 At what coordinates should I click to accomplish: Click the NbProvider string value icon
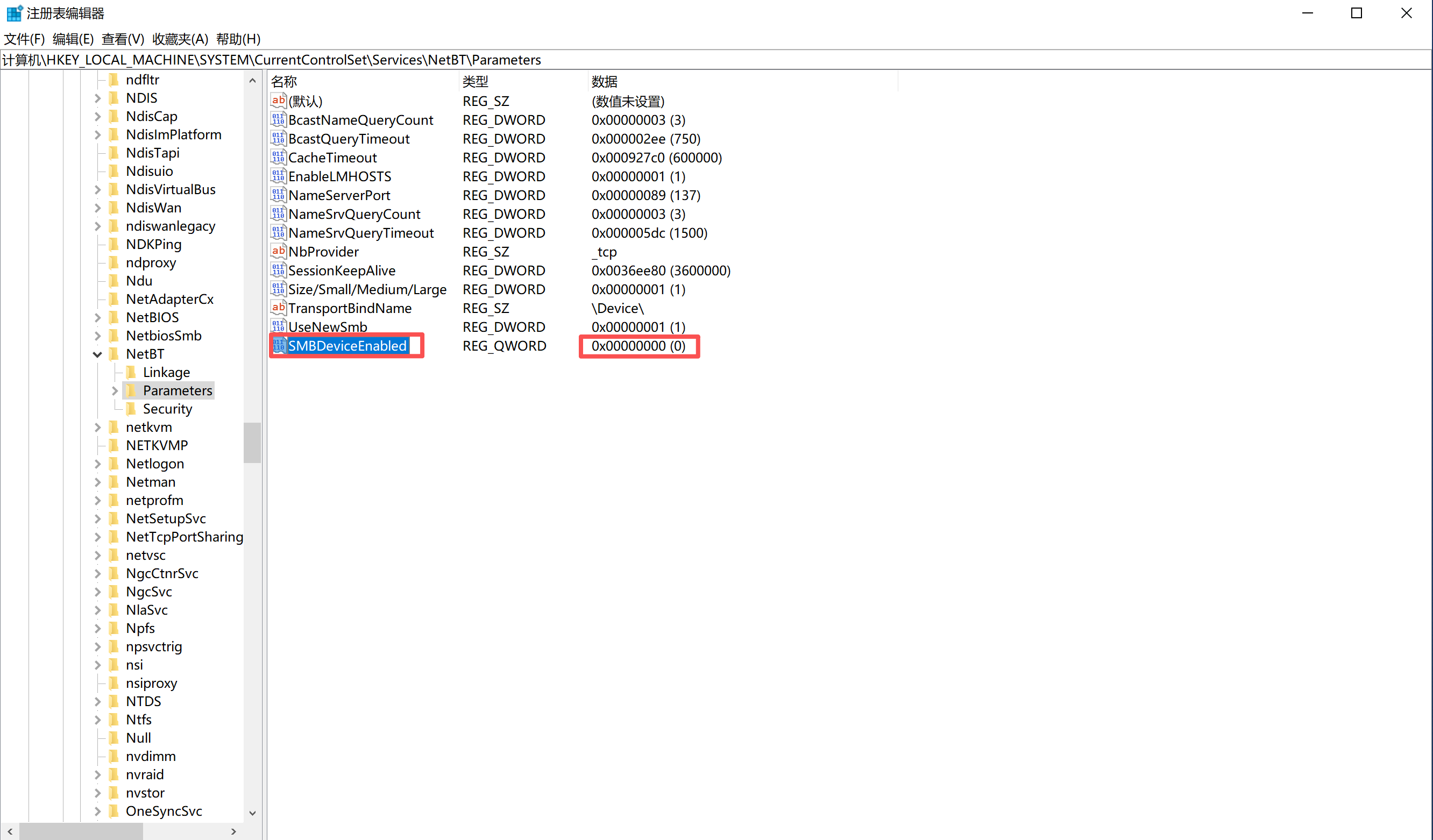tap(278, 251)
